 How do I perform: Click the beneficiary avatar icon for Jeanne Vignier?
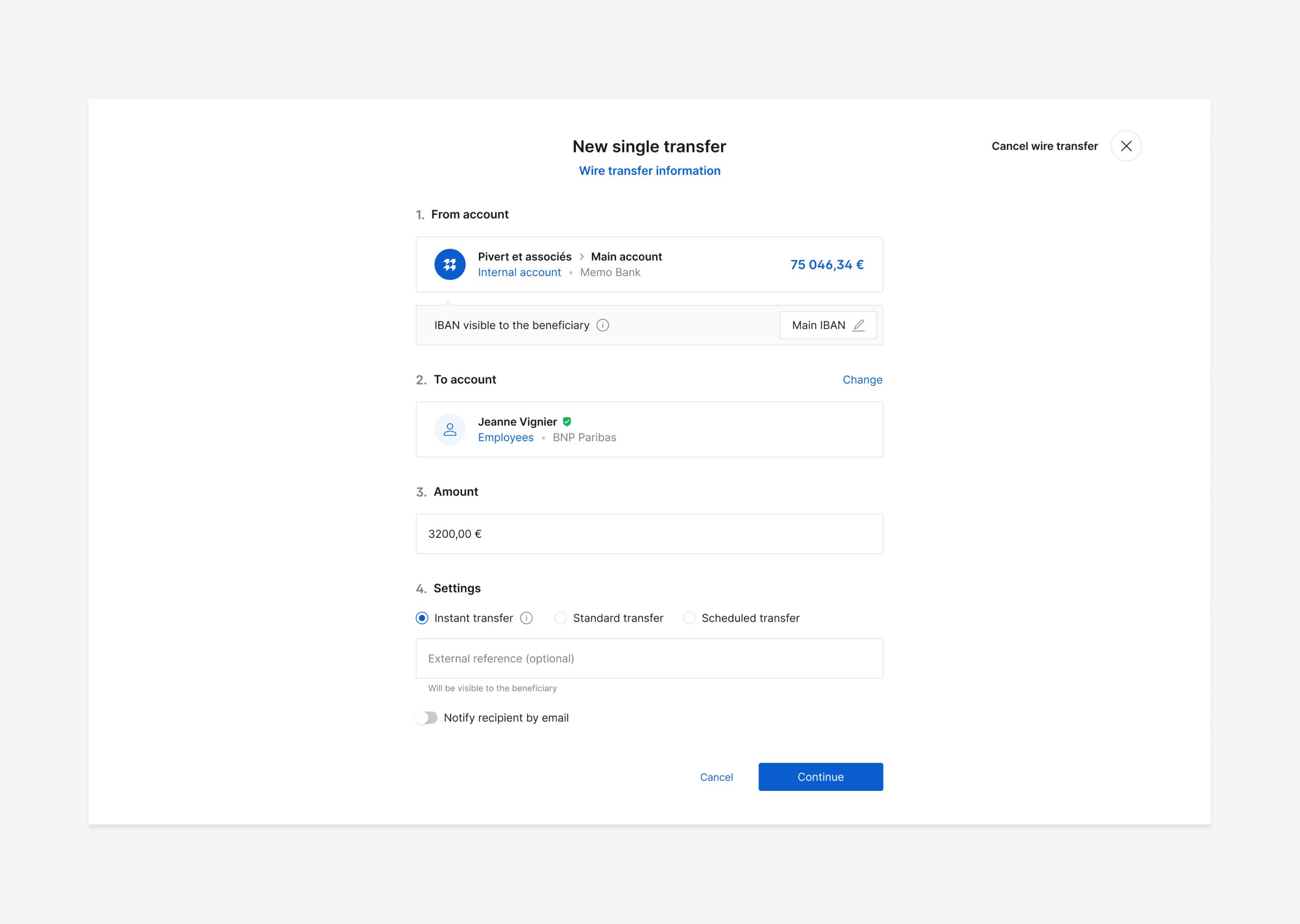click(x=450, y=429)
